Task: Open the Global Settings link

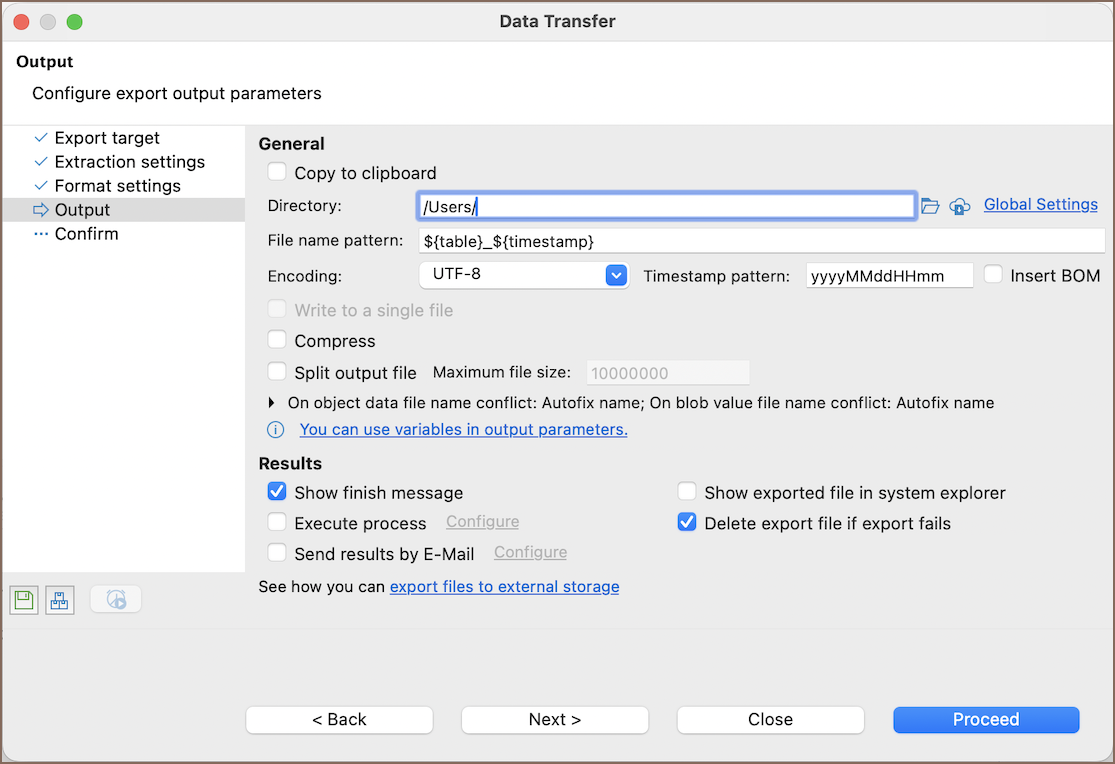Action: 1040,204
